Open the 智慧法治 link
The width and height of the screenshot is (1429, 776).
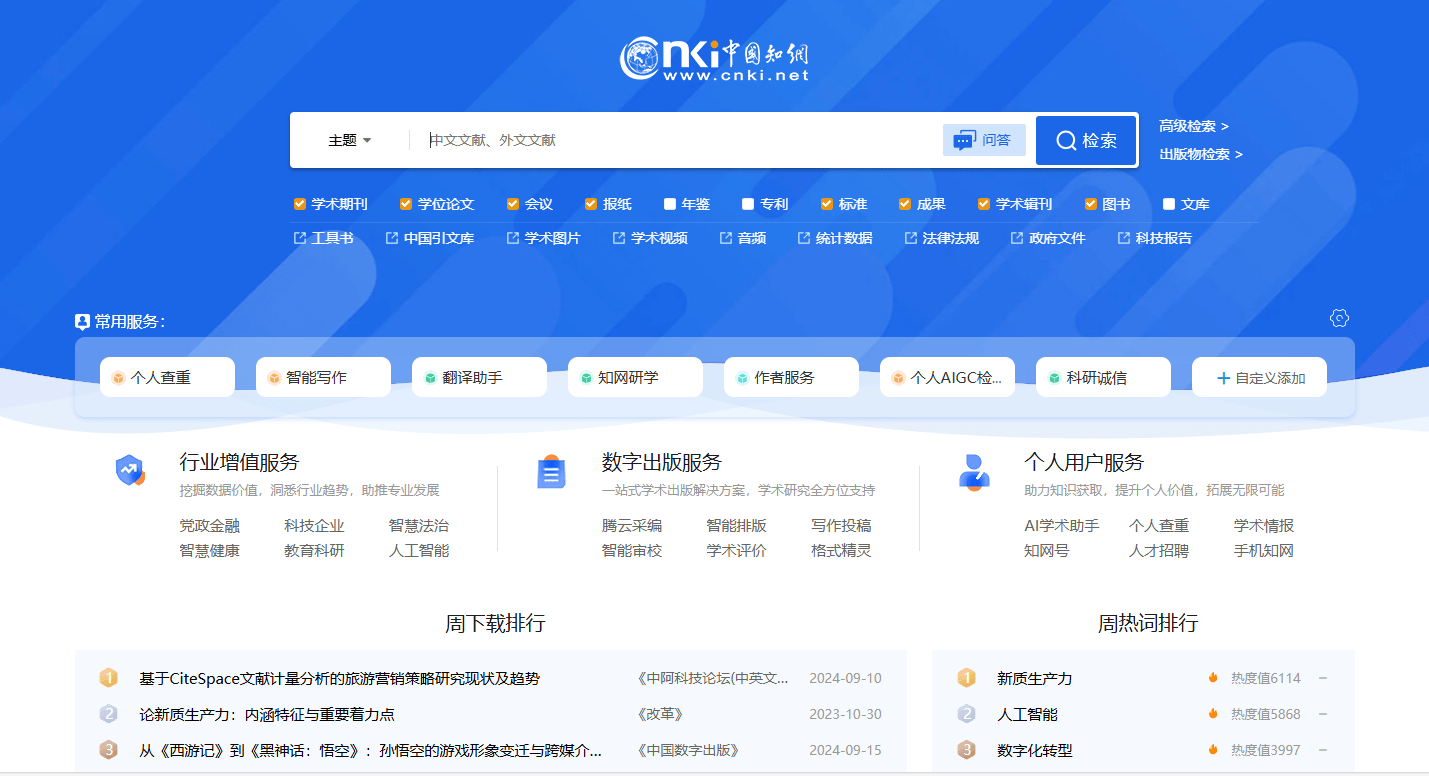[x=419, y=525]
